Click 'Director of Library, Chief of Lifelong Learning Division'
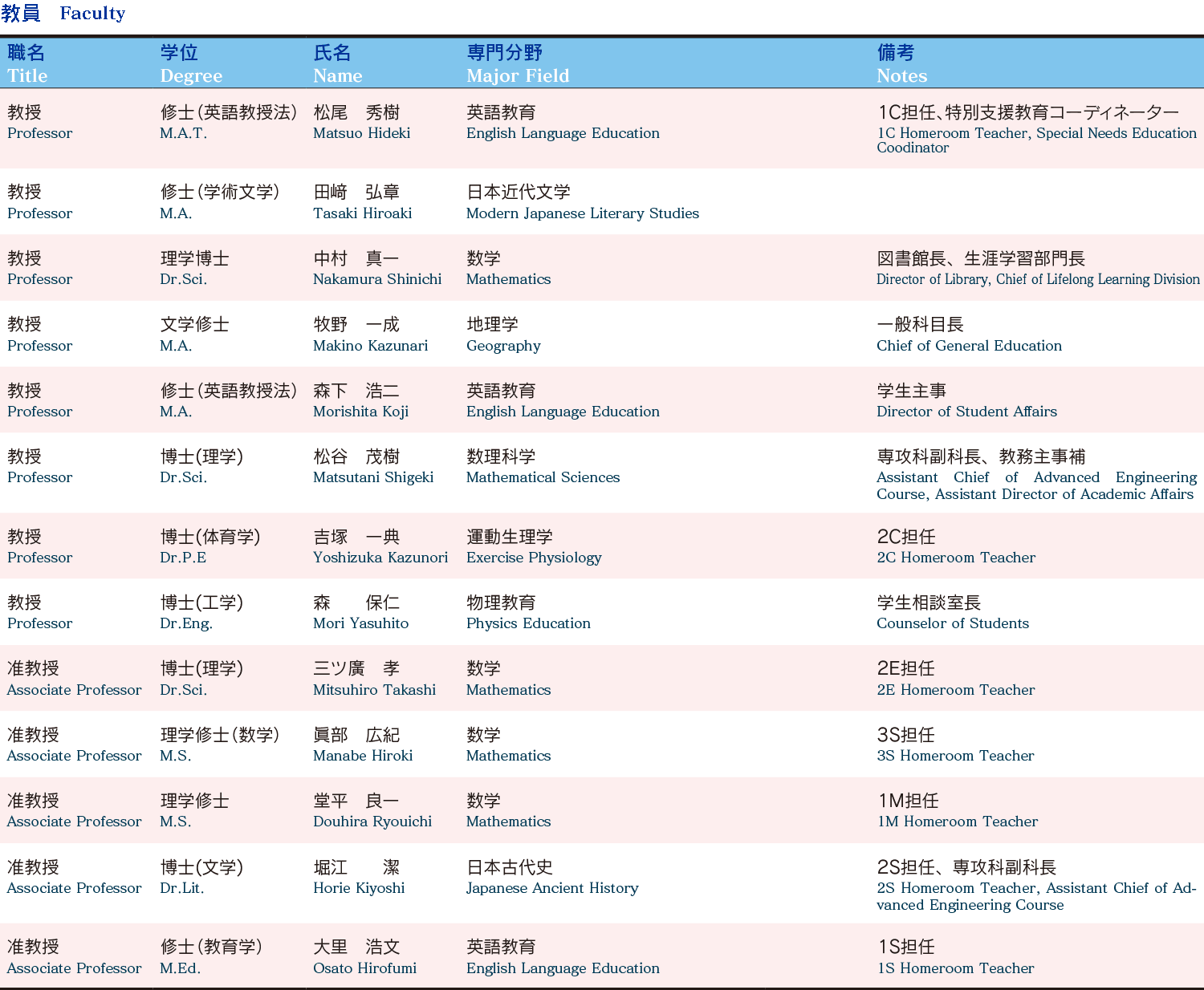Viewport: 1204px width, 990px height. point(1038,279)
